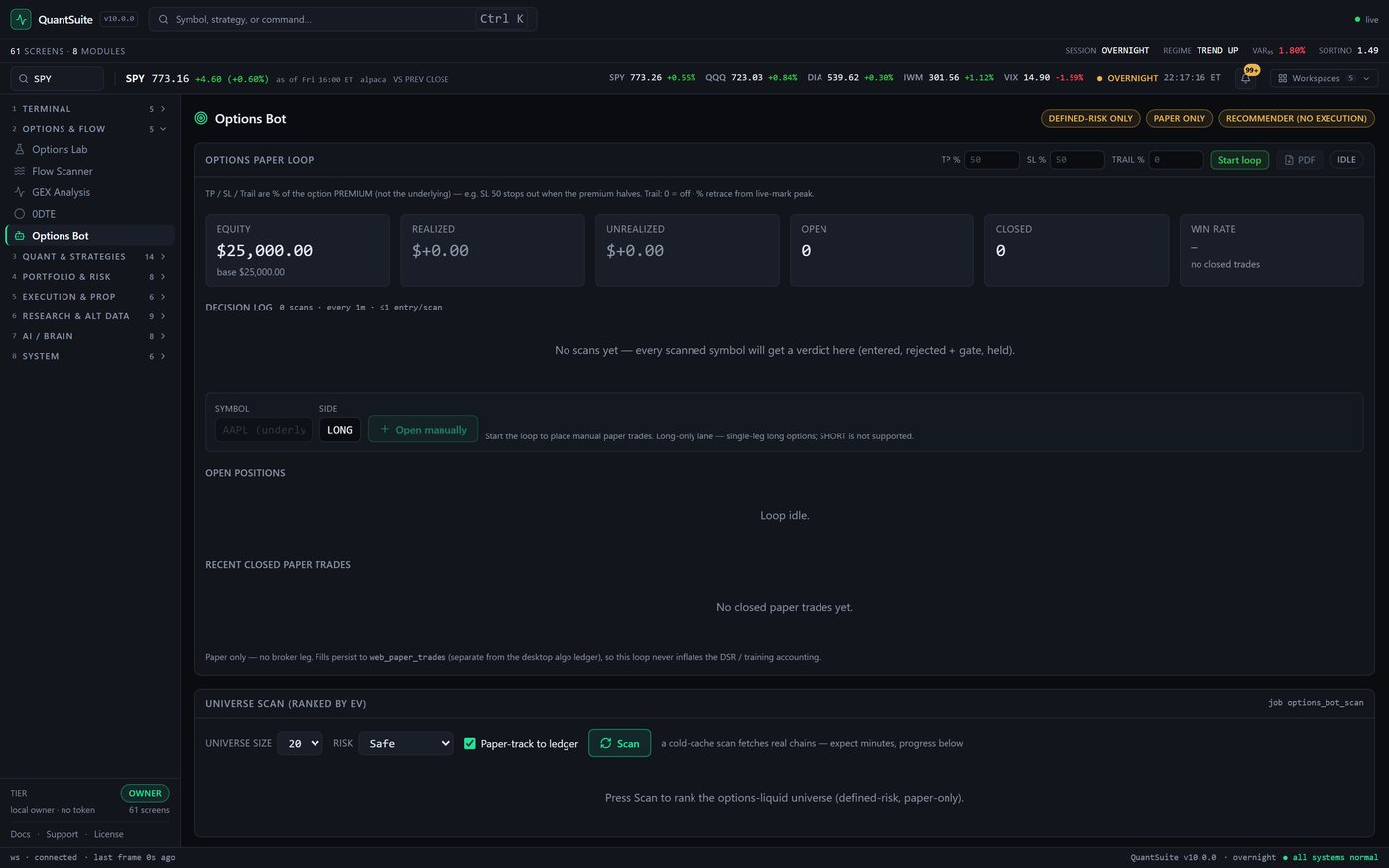Image resolution: width=1389 pixels, height=868 pixels.
Task: Click the command search bar
Action: (x=342, y=19)
